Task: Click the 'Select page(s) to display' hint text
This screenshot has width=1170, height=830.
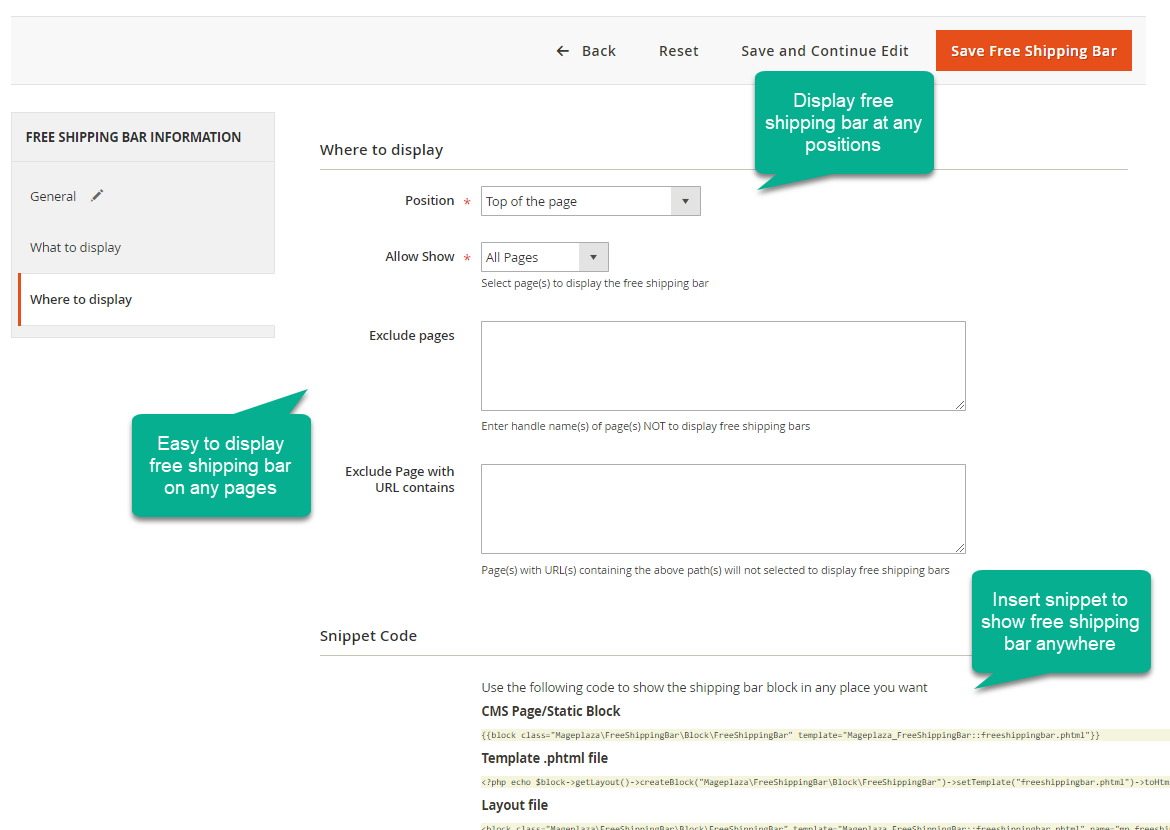Action: 595,284
